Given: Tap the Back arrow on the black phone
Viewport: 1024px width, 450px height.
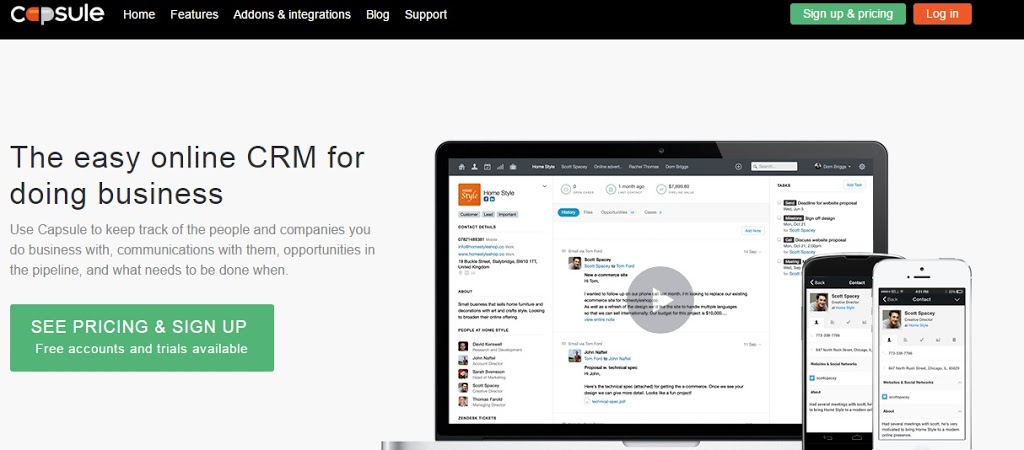Looking at the screenshot, I should coord(812,282).
